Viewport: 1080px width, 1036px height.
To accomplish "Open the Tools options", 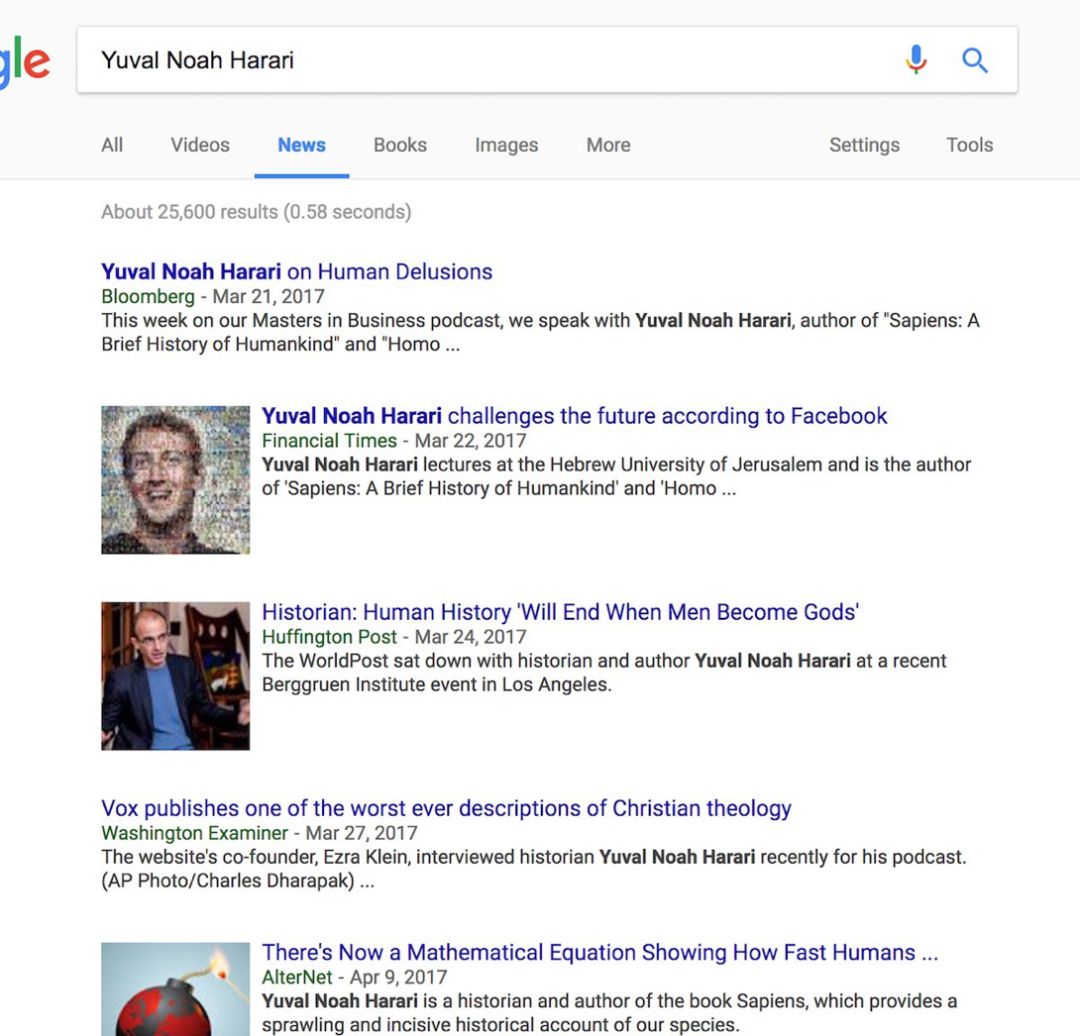I will coord(969,145).
